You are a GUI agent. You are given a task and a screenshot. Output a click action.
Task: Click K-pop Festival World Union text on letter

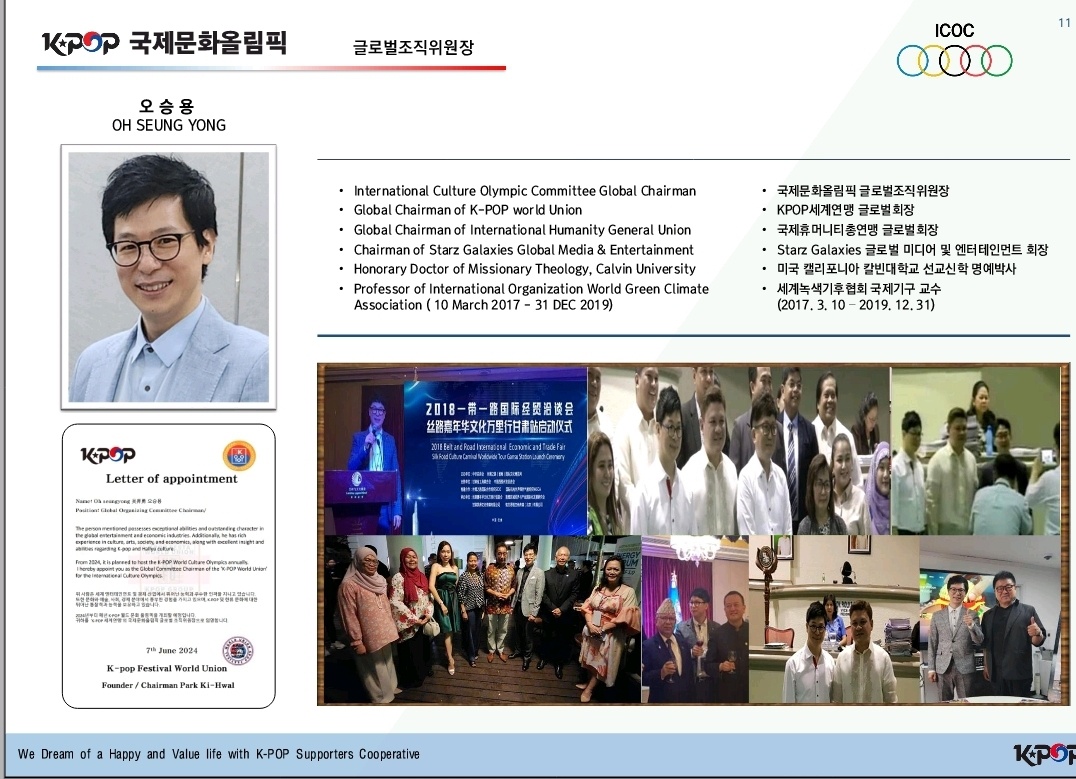[x=167, y=668]
